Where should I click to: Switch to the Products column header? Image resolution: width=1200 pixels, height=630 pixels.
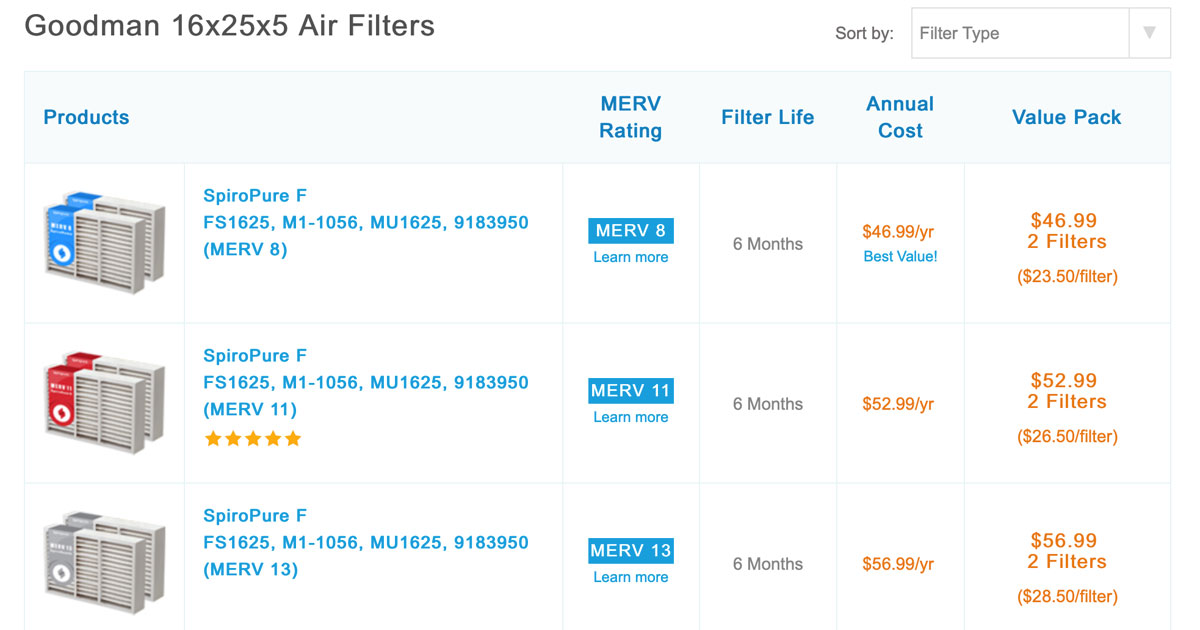[x=86, y=117]
